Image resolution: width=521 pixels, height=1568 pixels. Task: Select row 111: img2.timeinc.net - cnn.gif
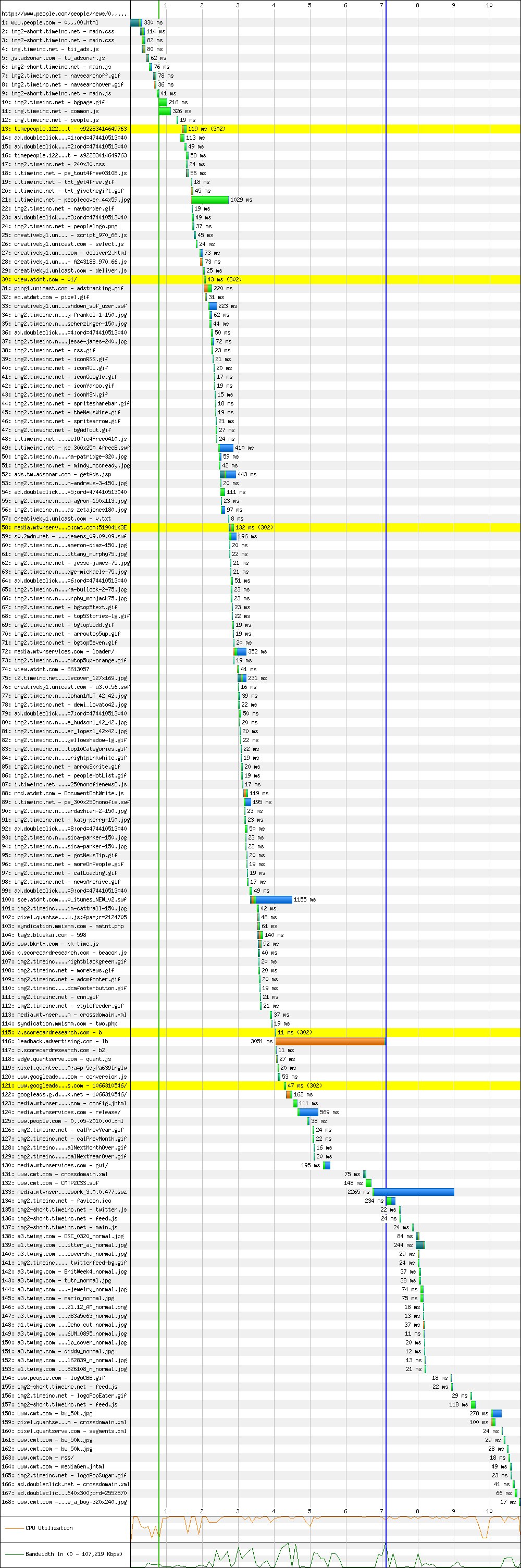(260, 997)
